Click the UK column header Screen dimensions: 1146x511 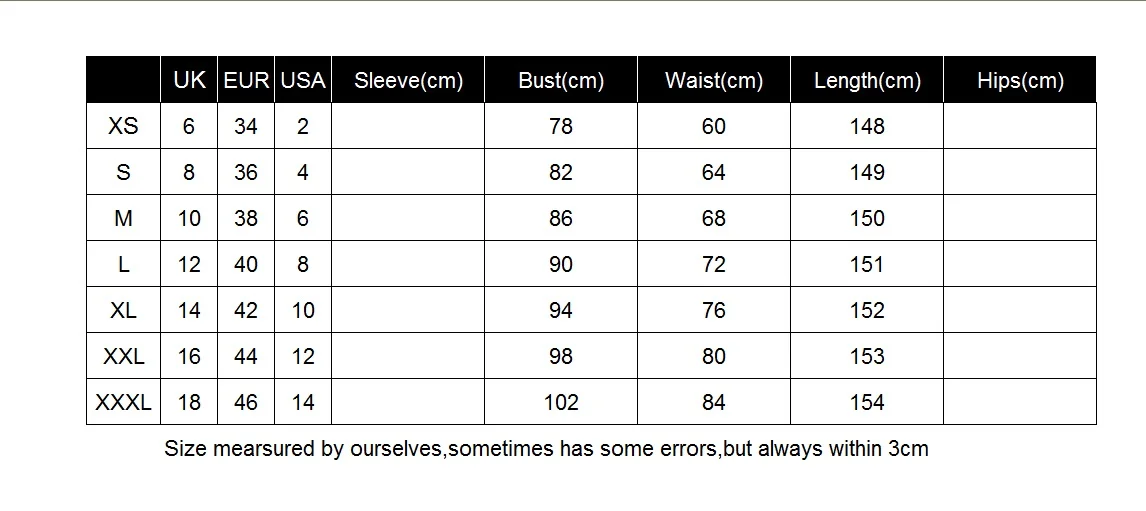(x=189, y=80)
